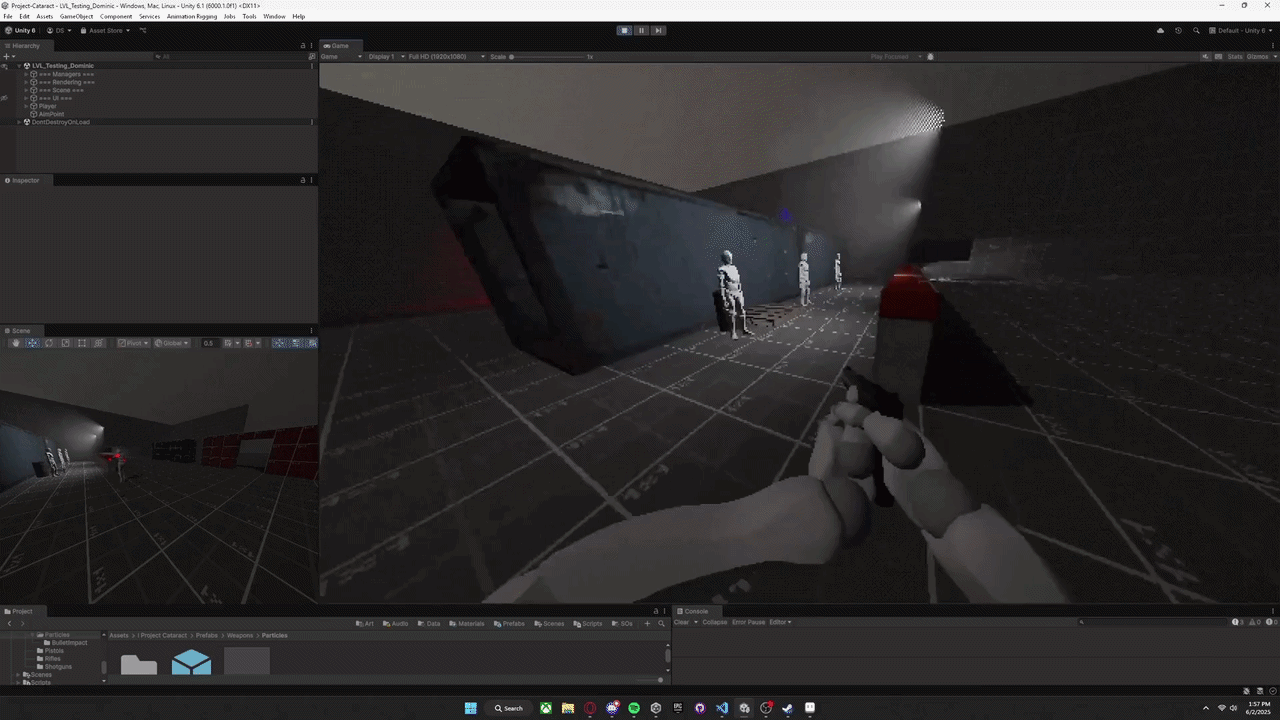Select the Hand tool in Scene toolbar

coord(16,343)
